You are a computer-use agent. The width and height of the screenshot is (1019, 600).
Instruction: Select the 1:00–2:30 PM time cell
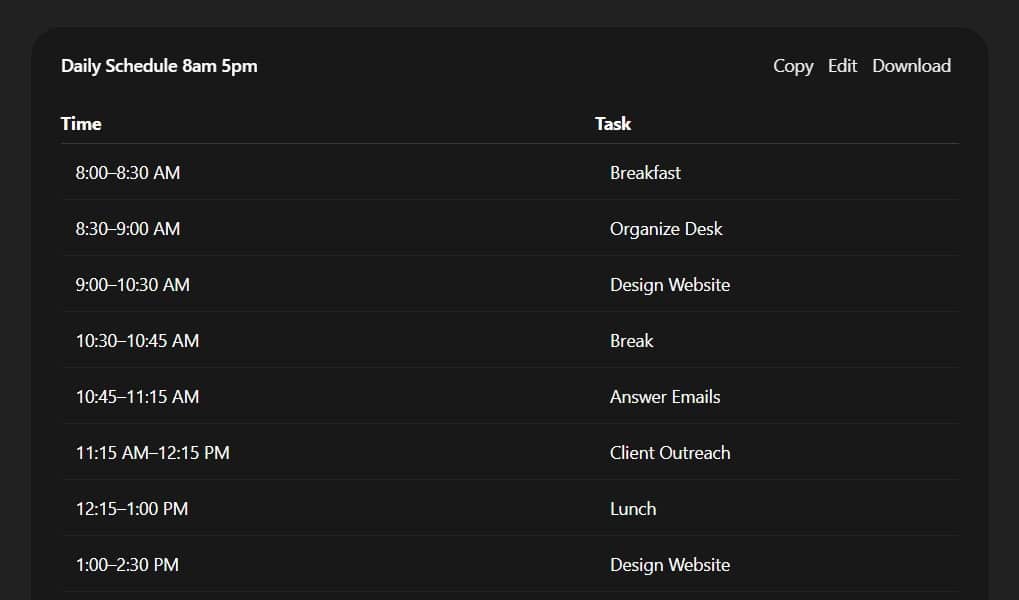(127, 565)
